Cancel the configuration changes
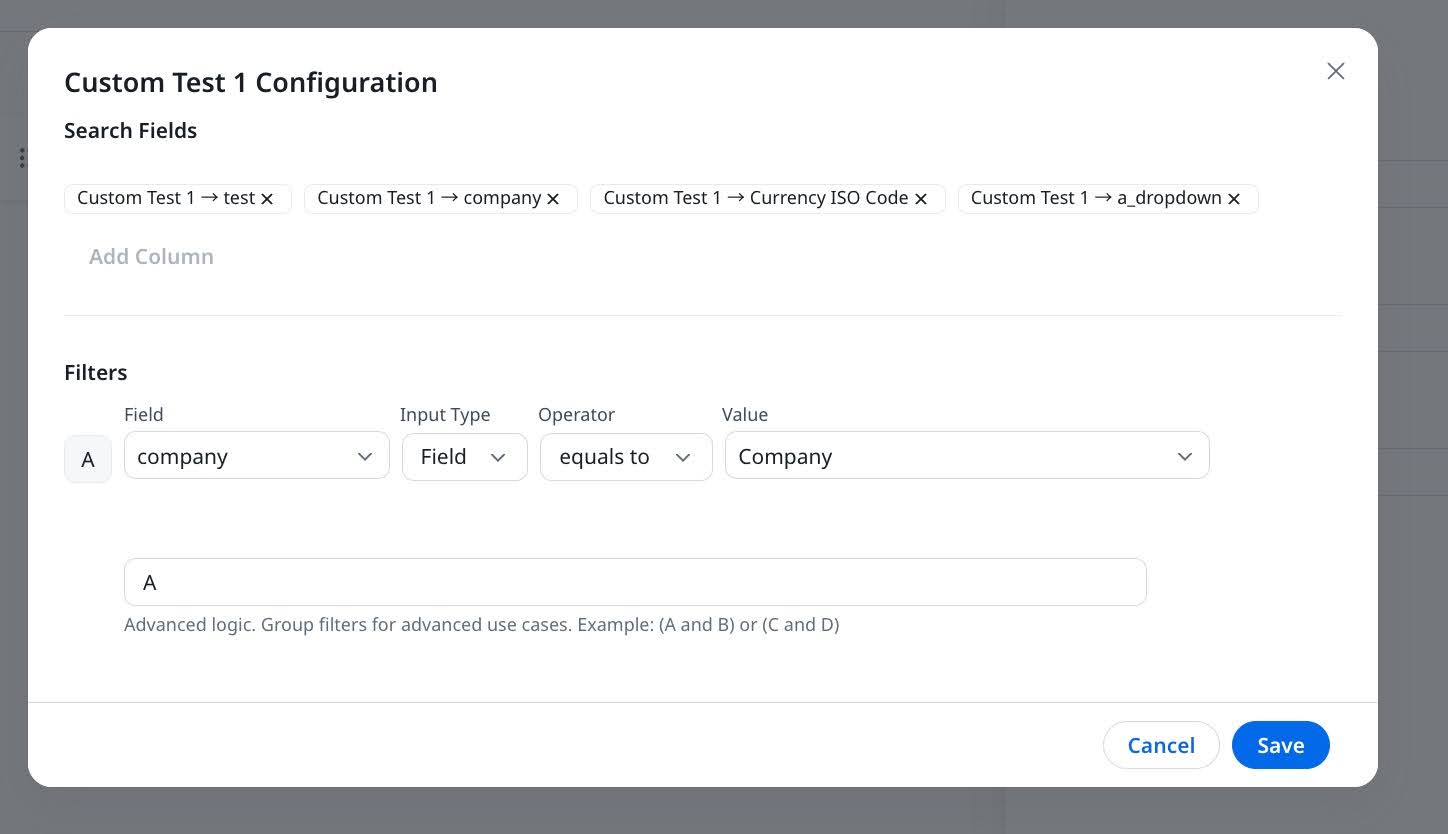The height and width of the screenshot is (834, 1448). pos(1161,745)
